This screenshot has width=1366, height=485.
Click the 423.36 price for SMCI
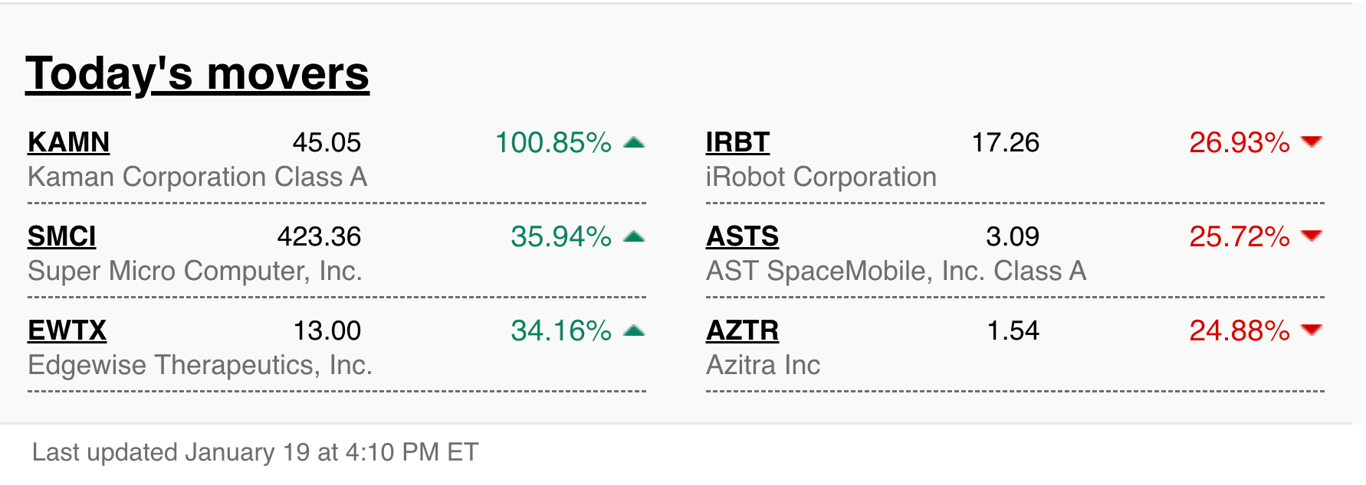pos(319,237)
